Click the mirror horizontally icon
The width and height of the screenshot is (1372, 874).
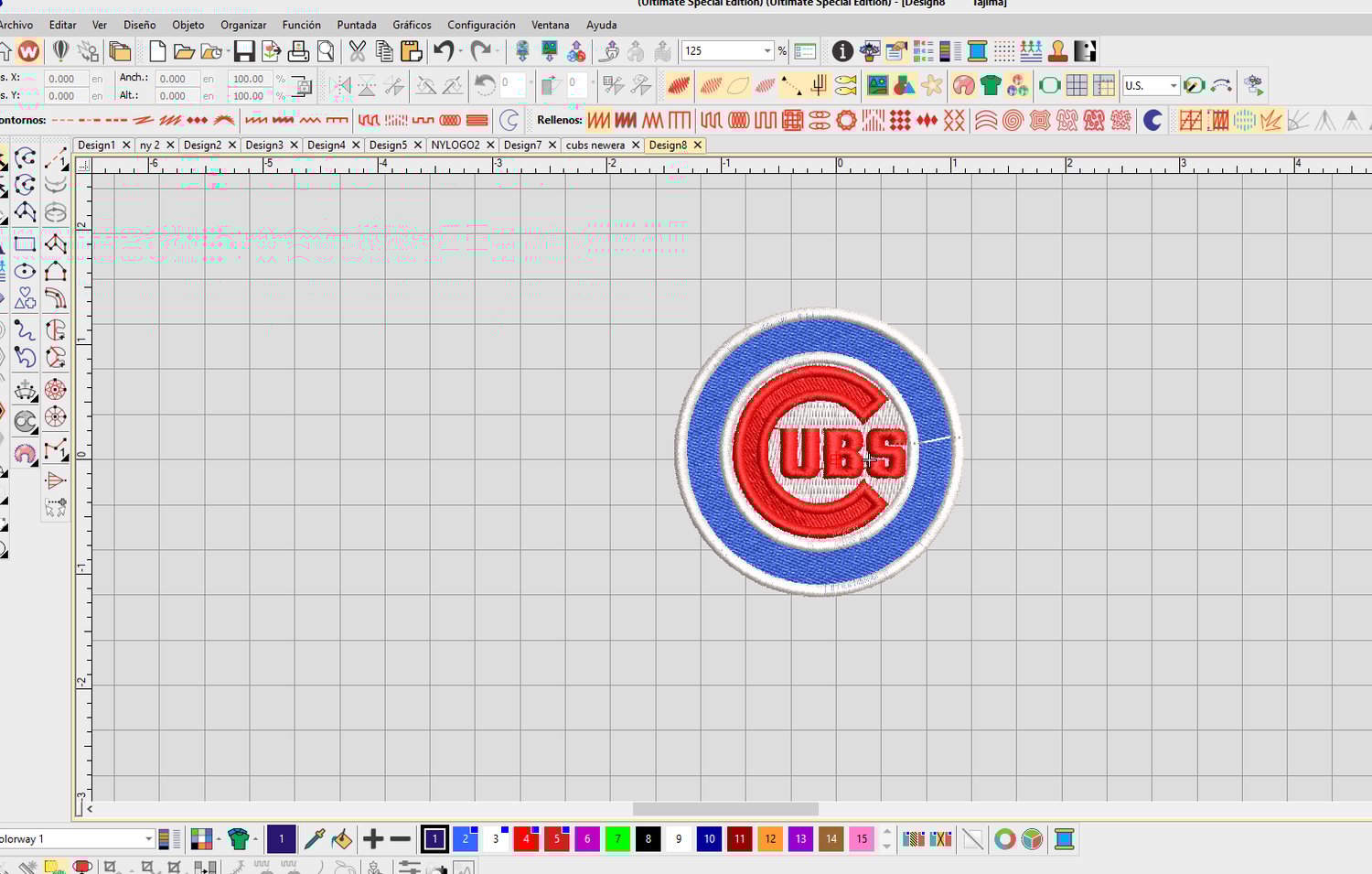tap(340, 86)
